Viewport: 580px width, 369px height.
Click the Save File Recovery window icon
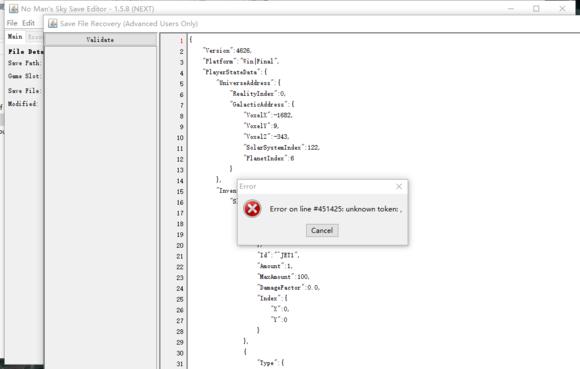pos(53,24)
